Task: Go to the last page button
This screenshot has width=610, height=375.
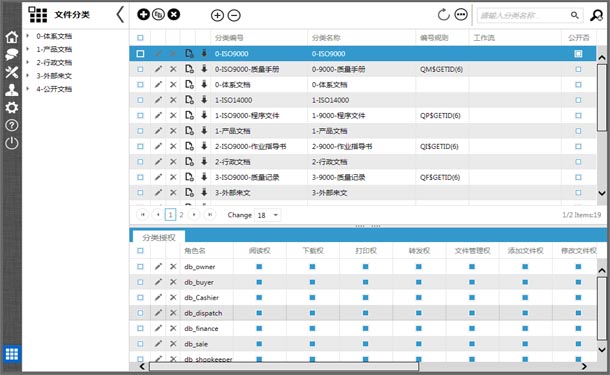Action: (x=210, y=214)
